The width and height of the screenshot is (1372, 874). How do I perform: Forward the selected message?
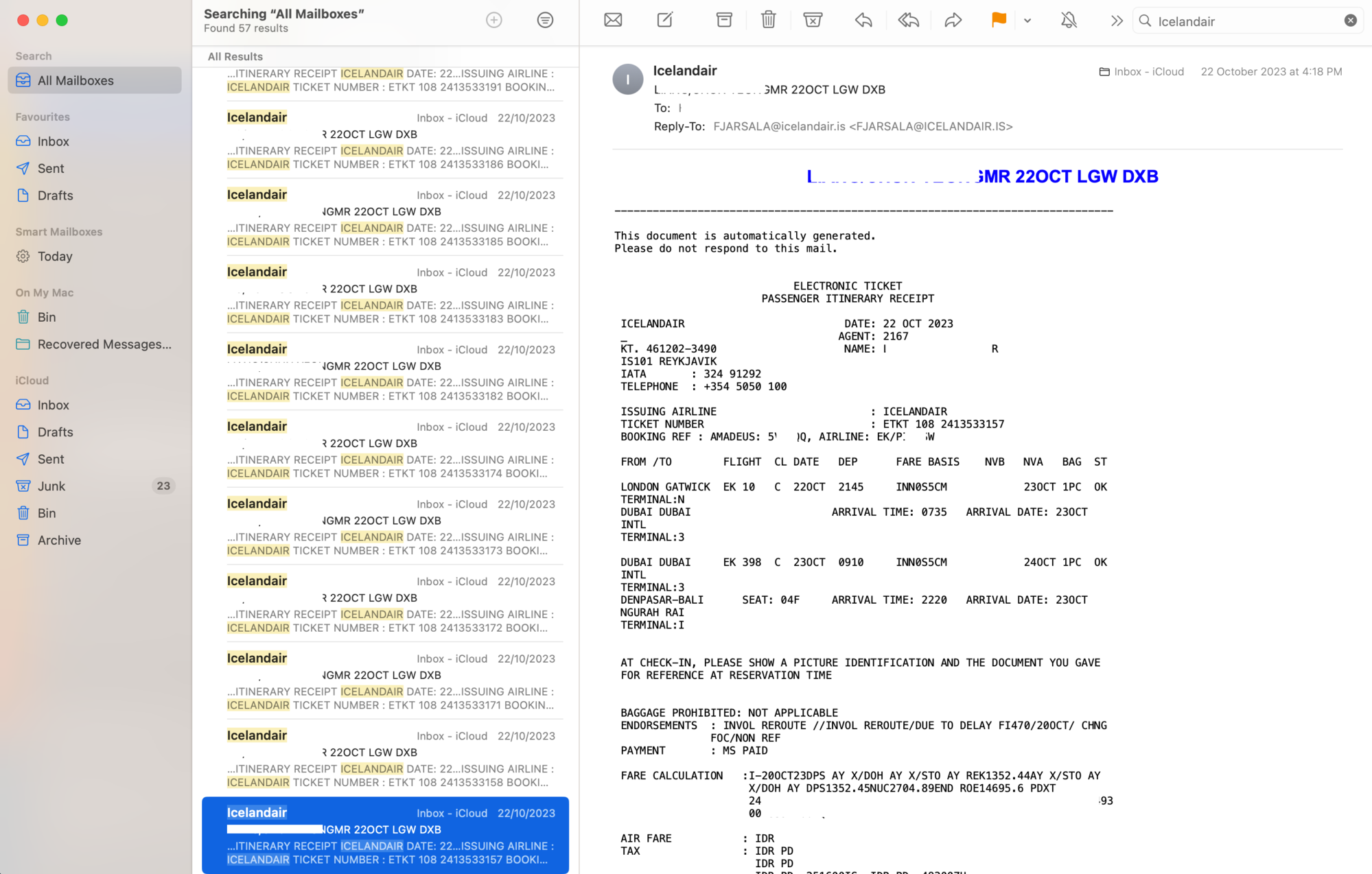tap(953, 20)
